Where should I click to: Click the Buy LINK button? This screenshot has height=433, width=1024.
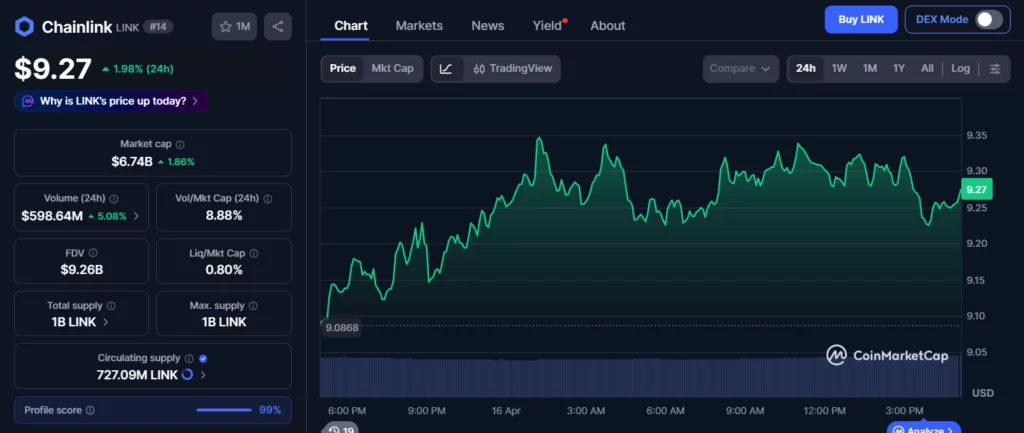point(861,20)
